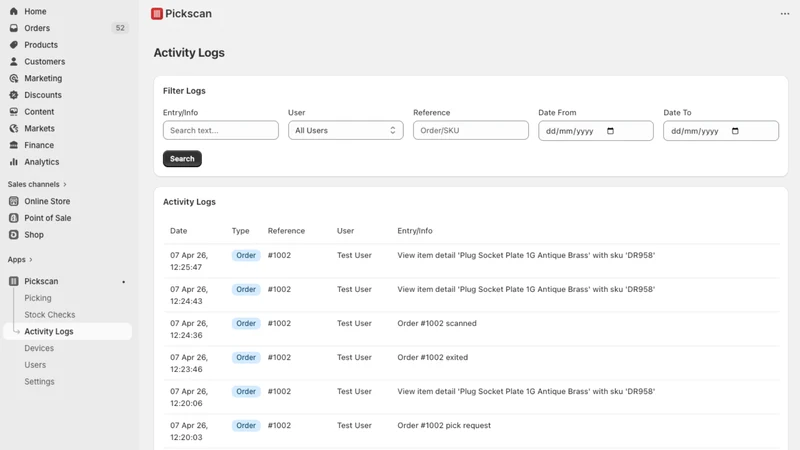Viewport: 800px width, 450px height.
Task: Click Order badge in 12:23:46 row
Action: (x=246, y=358)
